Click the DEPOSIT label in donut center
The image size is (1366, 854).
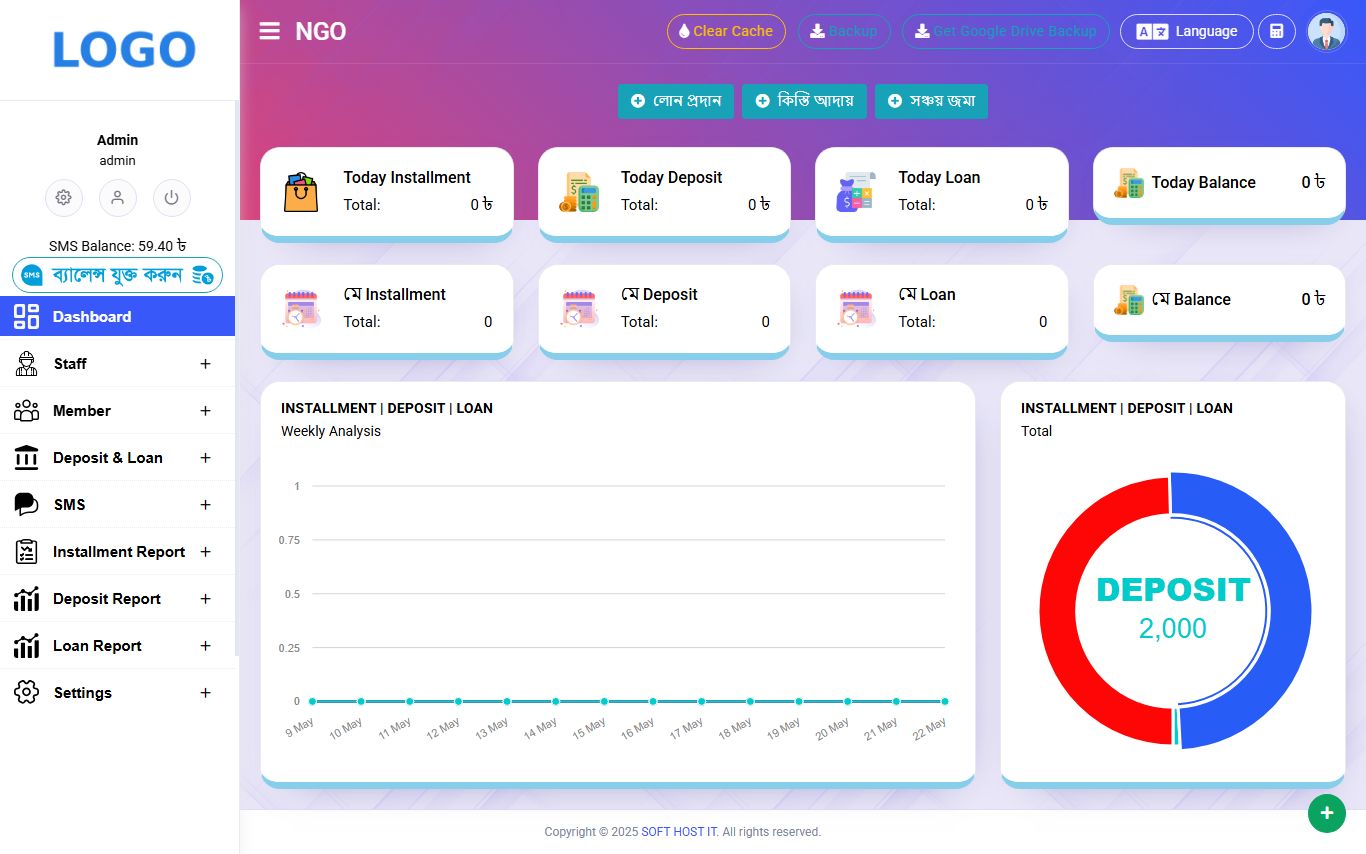tap(1174, 590)
